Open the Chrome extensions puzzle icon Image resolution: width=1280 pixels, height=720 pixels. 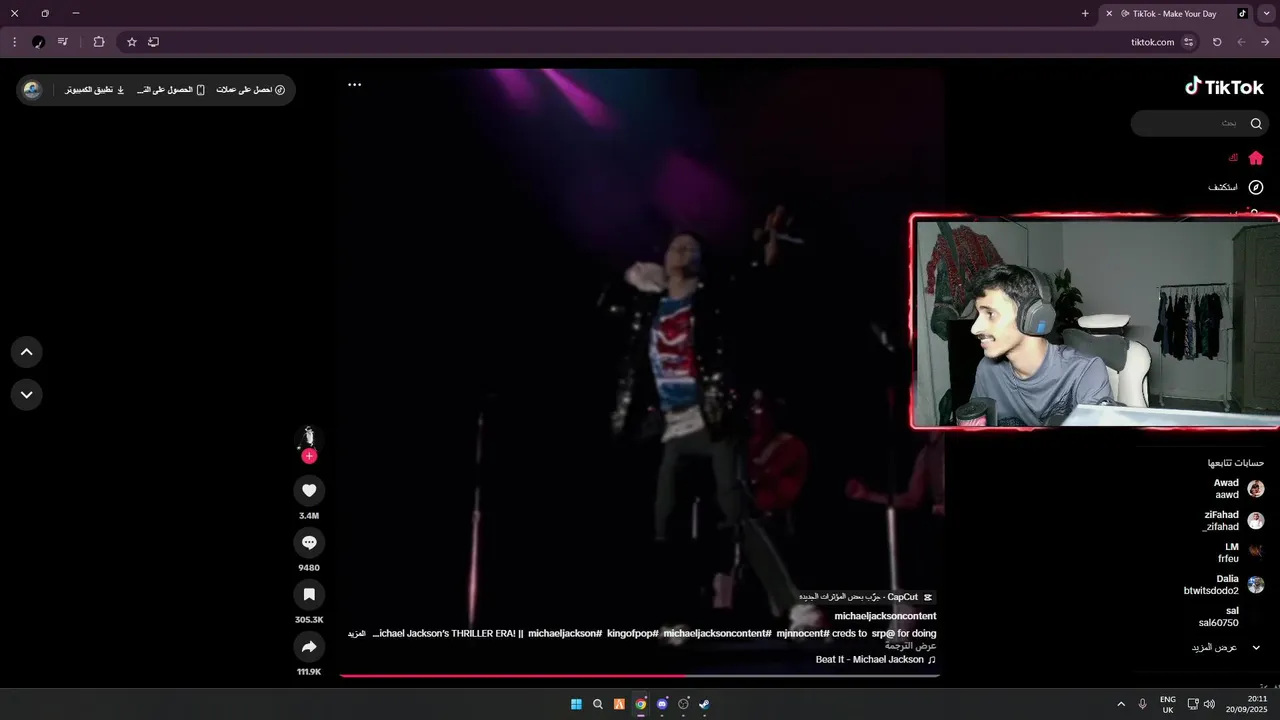[x=98, y=42]
